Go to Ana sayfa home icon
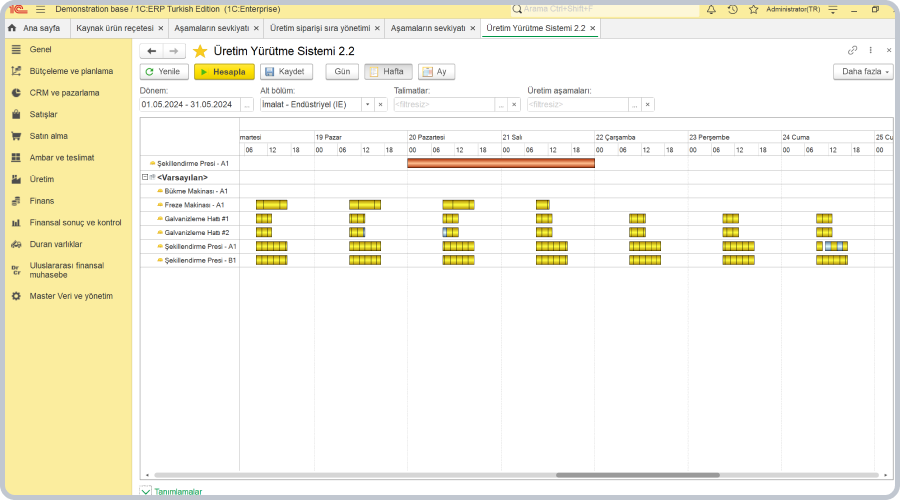This screenshot has width=900, height=500. [12, 28]
